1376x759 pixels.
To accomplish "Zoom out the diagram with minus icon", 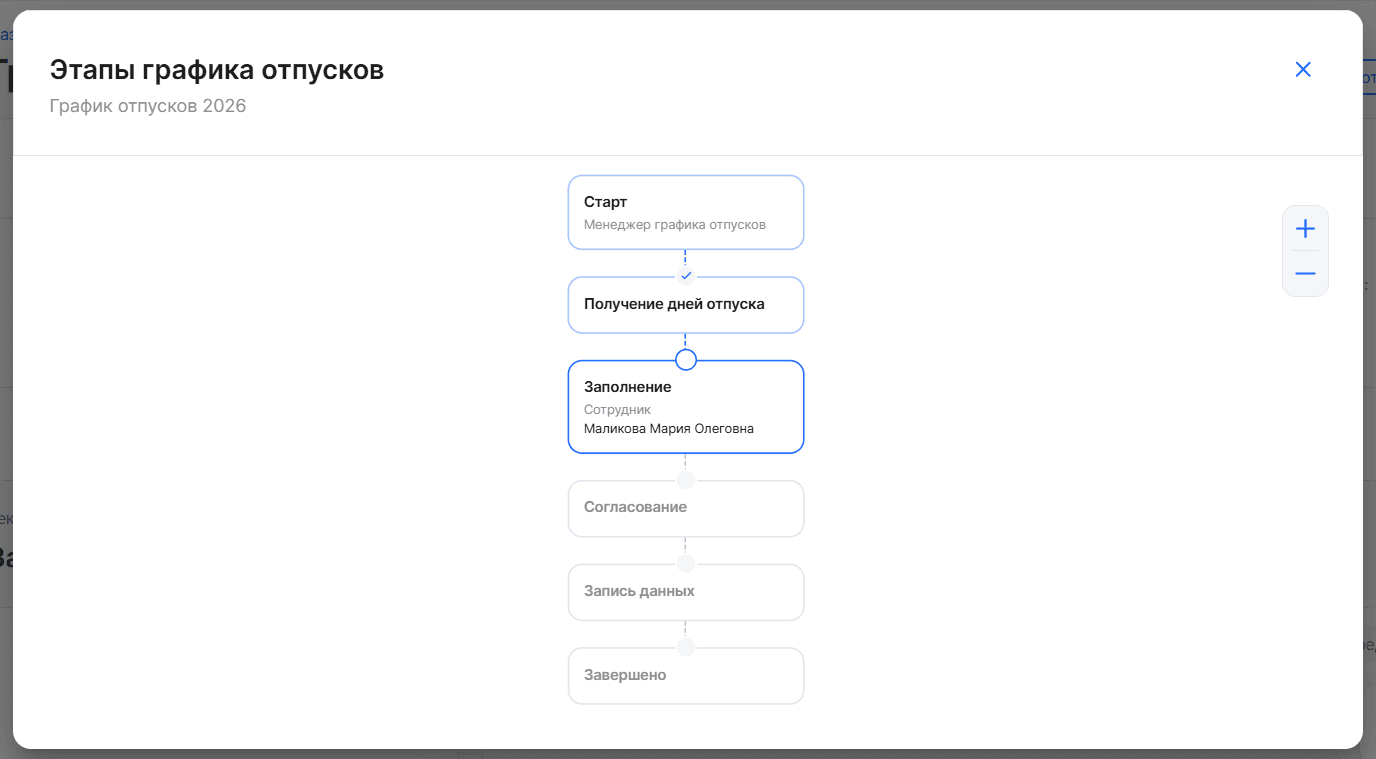I will [x=1305, y=273].
